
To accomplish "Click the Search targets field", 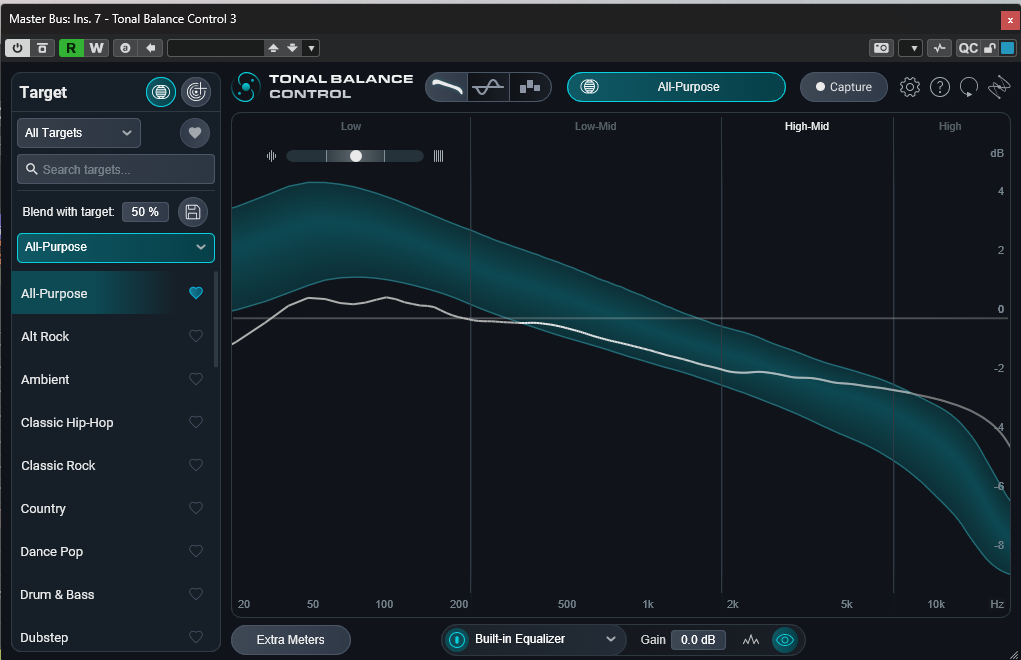I will click(x=116, y=169).
